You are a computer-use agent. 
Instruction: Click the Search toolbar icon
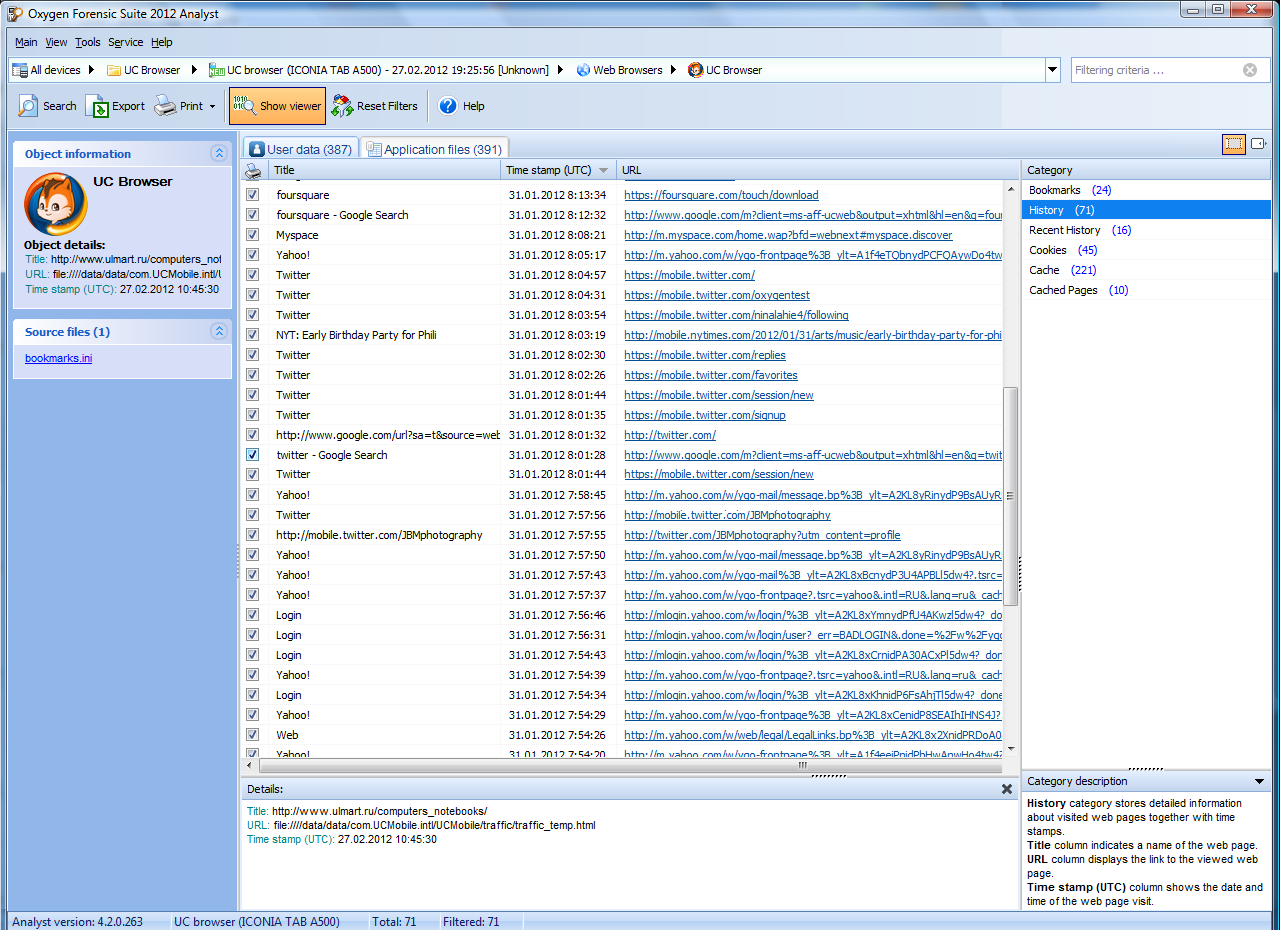28,106
